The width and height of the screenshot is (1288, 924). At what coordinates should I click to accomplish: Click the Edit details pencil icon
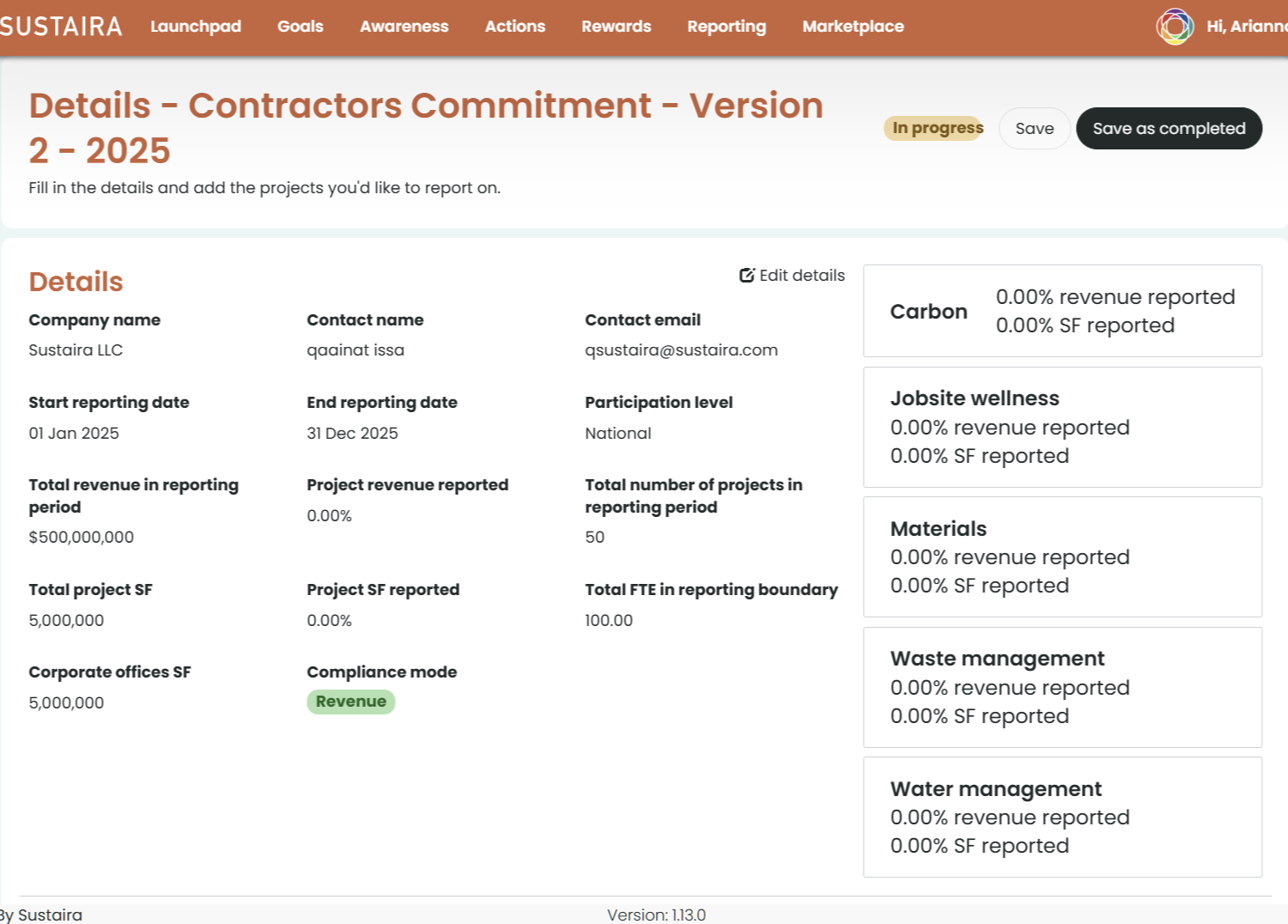pyautogui.click(x=747, y=275)
